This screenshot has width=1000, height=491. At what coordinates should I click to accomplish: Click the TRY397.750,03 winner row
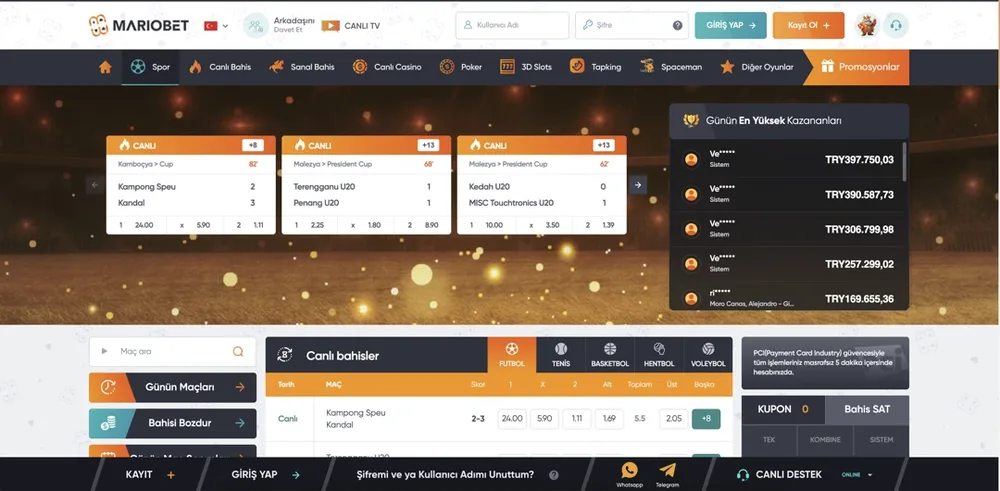[786, 159]
